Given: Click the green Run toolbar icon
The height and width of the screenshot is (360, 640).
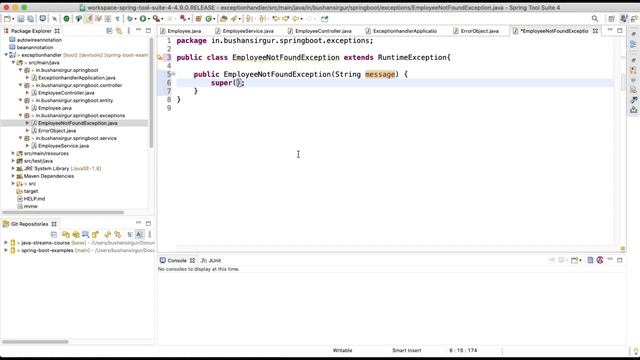Looking at the screenshot, I should coord(143,19).
